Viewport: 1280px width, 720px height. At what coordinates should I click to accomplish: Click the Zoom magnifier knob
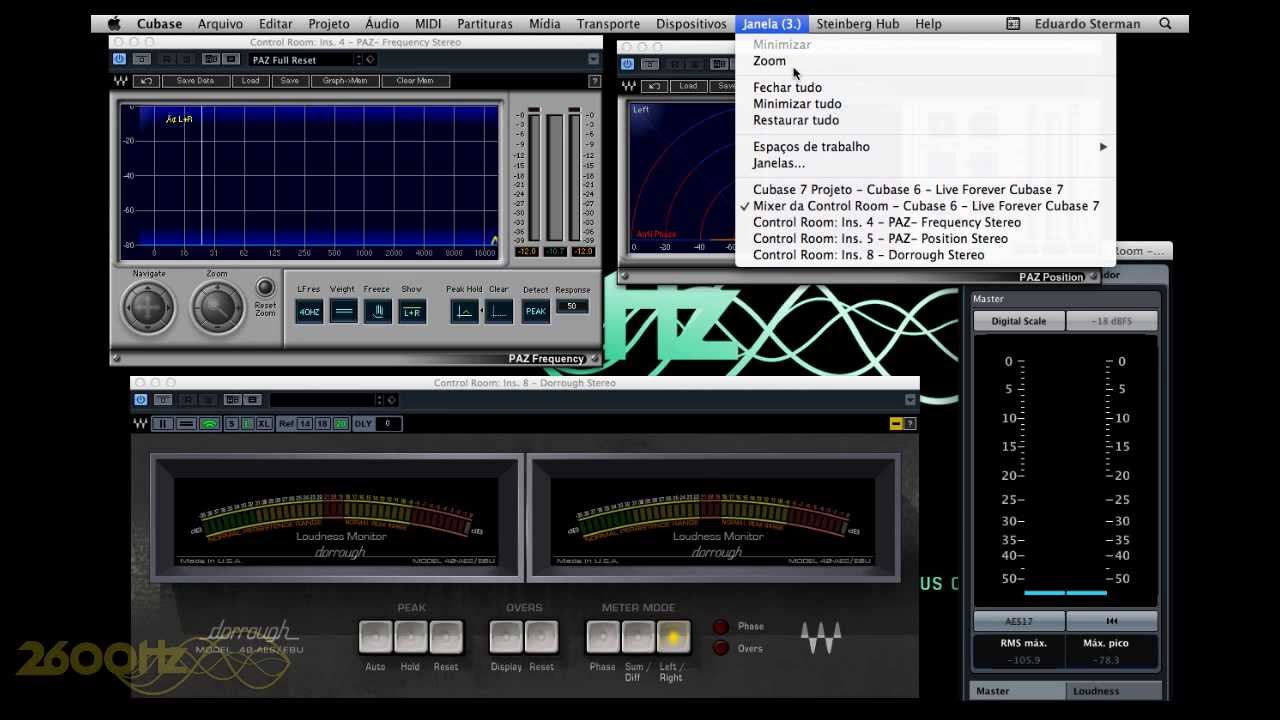tap(217, 307)
